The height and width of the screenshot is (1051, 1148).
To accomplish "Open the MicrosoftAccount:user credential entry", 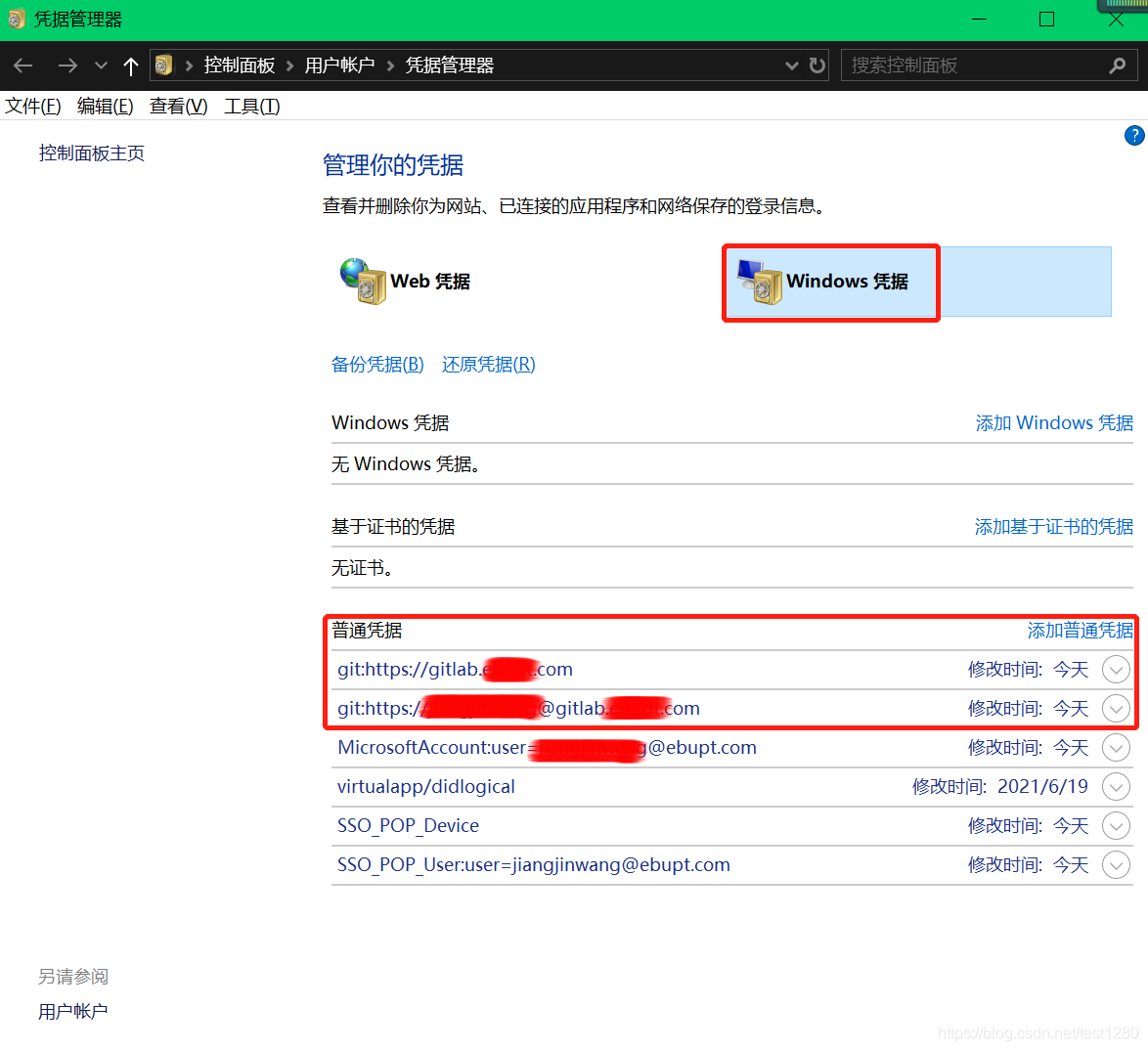I will pos(547,748).
